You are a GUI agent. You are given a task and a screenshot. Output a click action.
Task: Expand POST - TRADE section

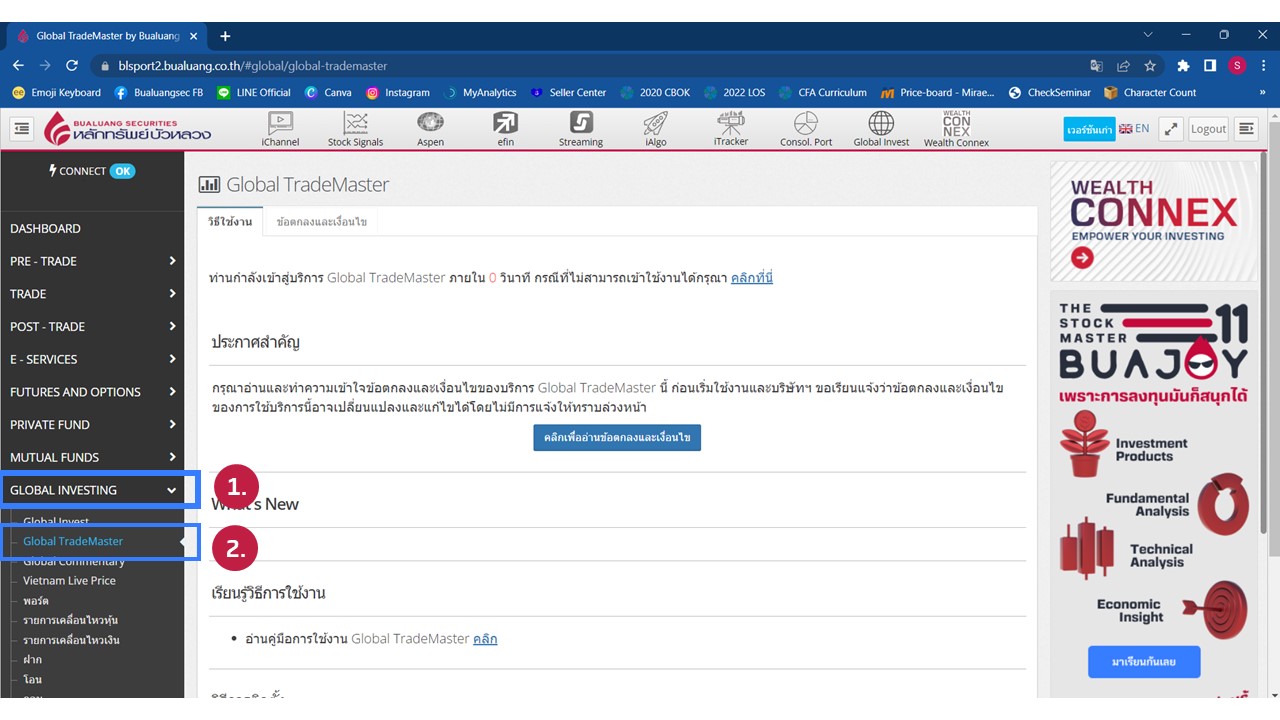(x=92, y=326)
